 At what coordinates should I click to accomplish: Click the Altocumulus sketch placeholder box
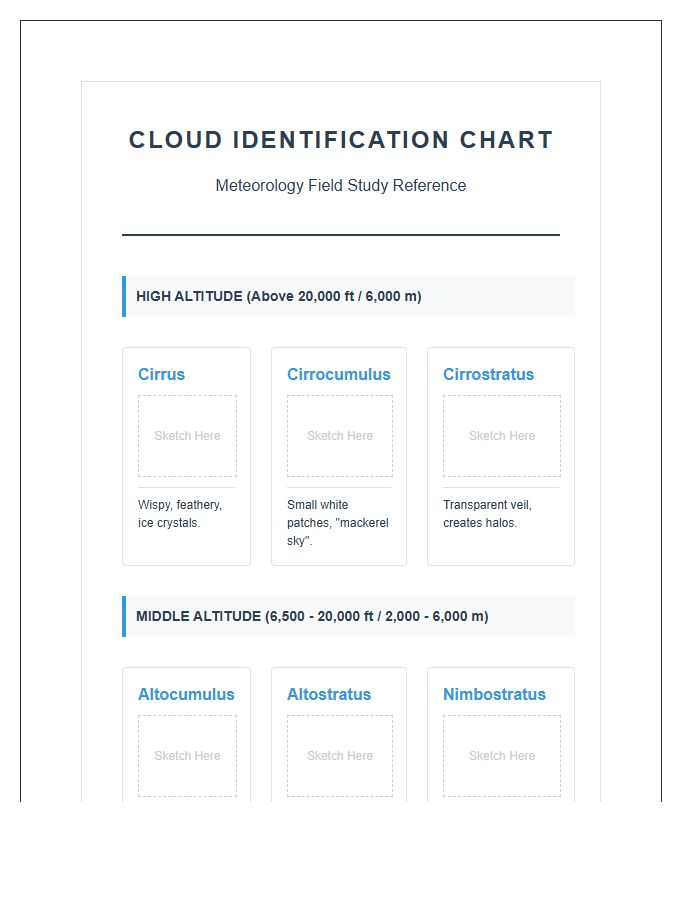pyautogui.click(x=187, y=756)
